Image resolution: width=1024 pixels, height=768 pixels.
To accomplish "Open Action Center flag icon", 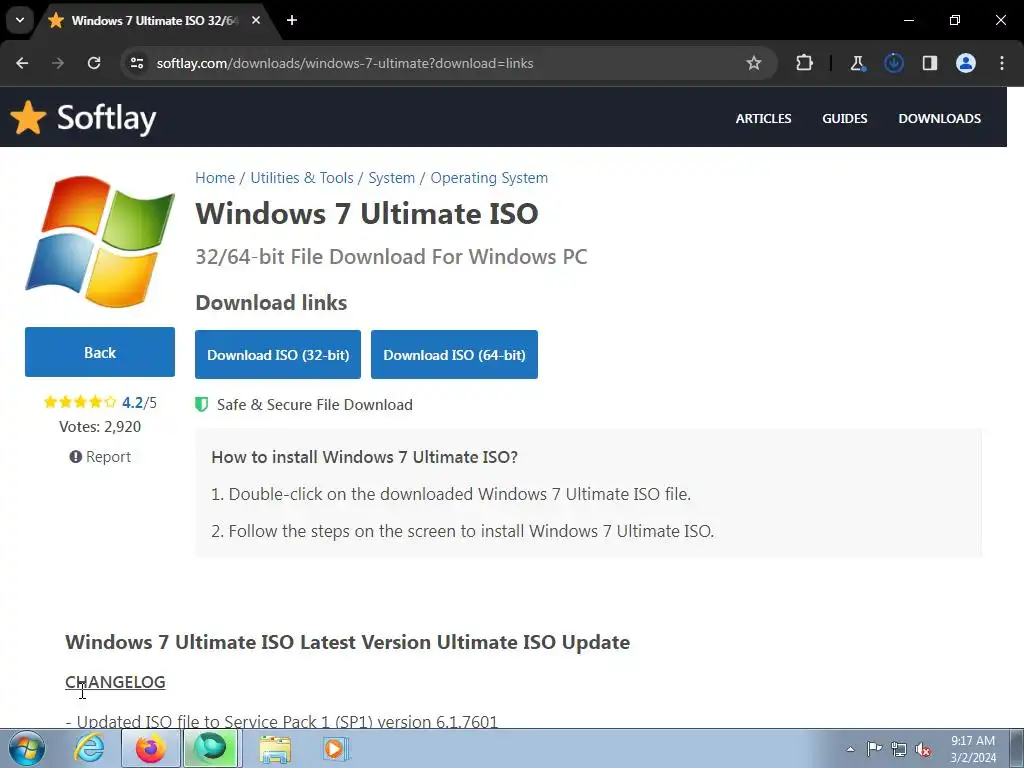I will pyautogui.click(x=874, y=749).
